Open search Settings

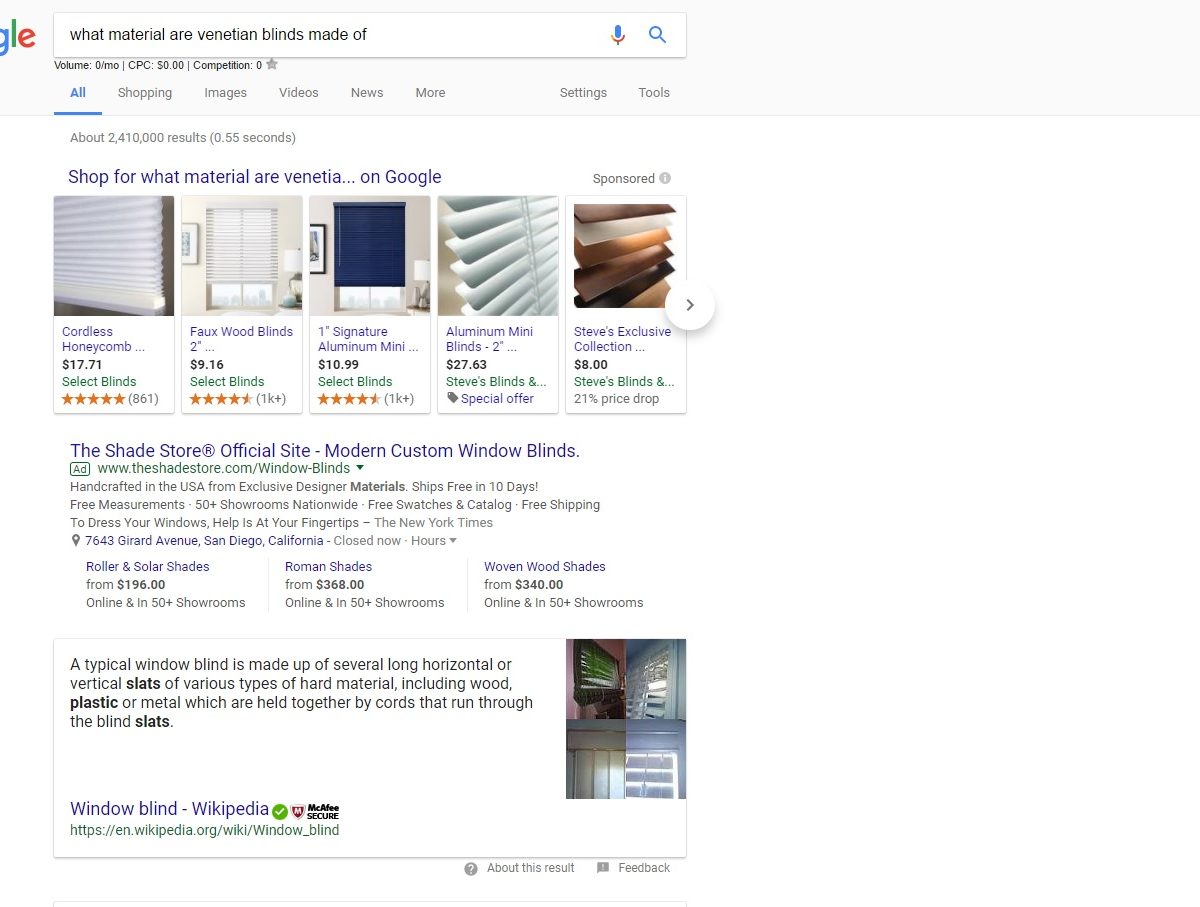click(x=583, y=93)
